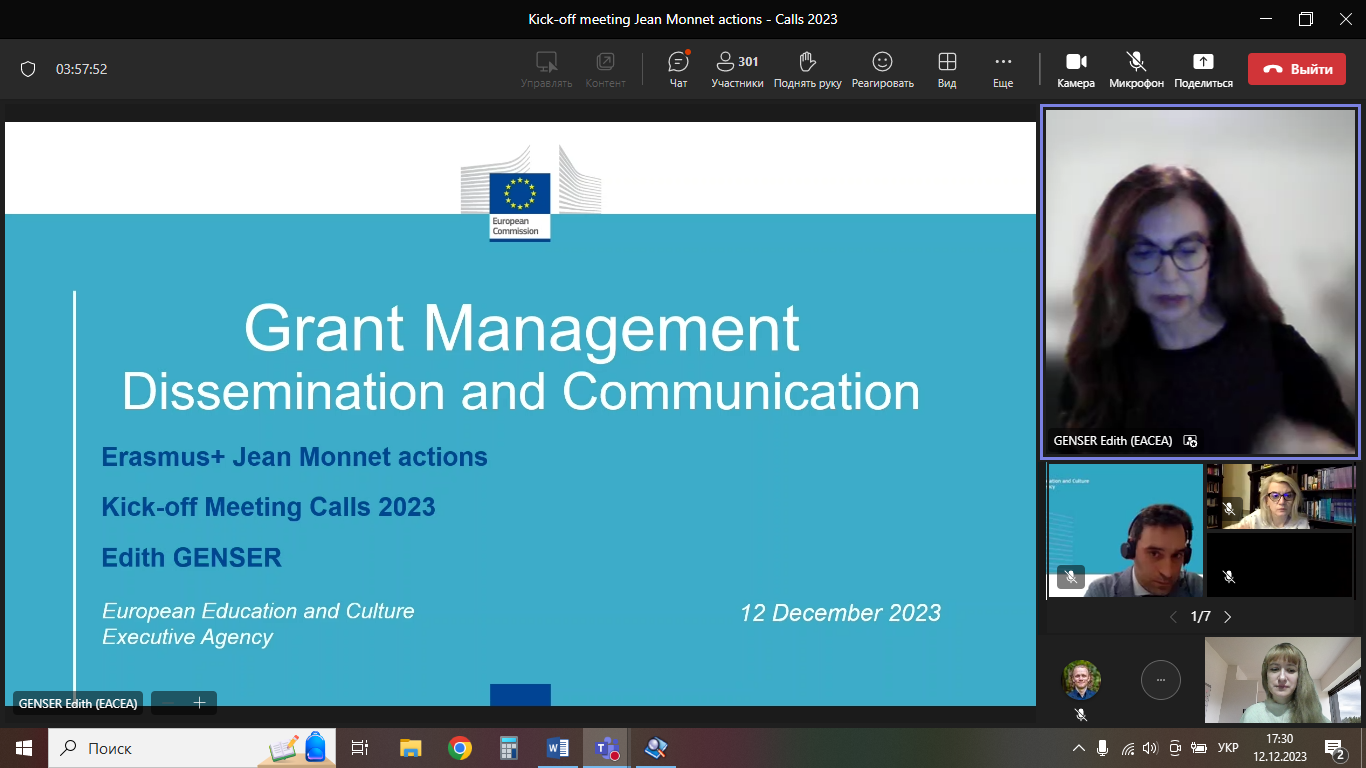
Task: Toggle the microphone mute
Action: pos(1136,69)
